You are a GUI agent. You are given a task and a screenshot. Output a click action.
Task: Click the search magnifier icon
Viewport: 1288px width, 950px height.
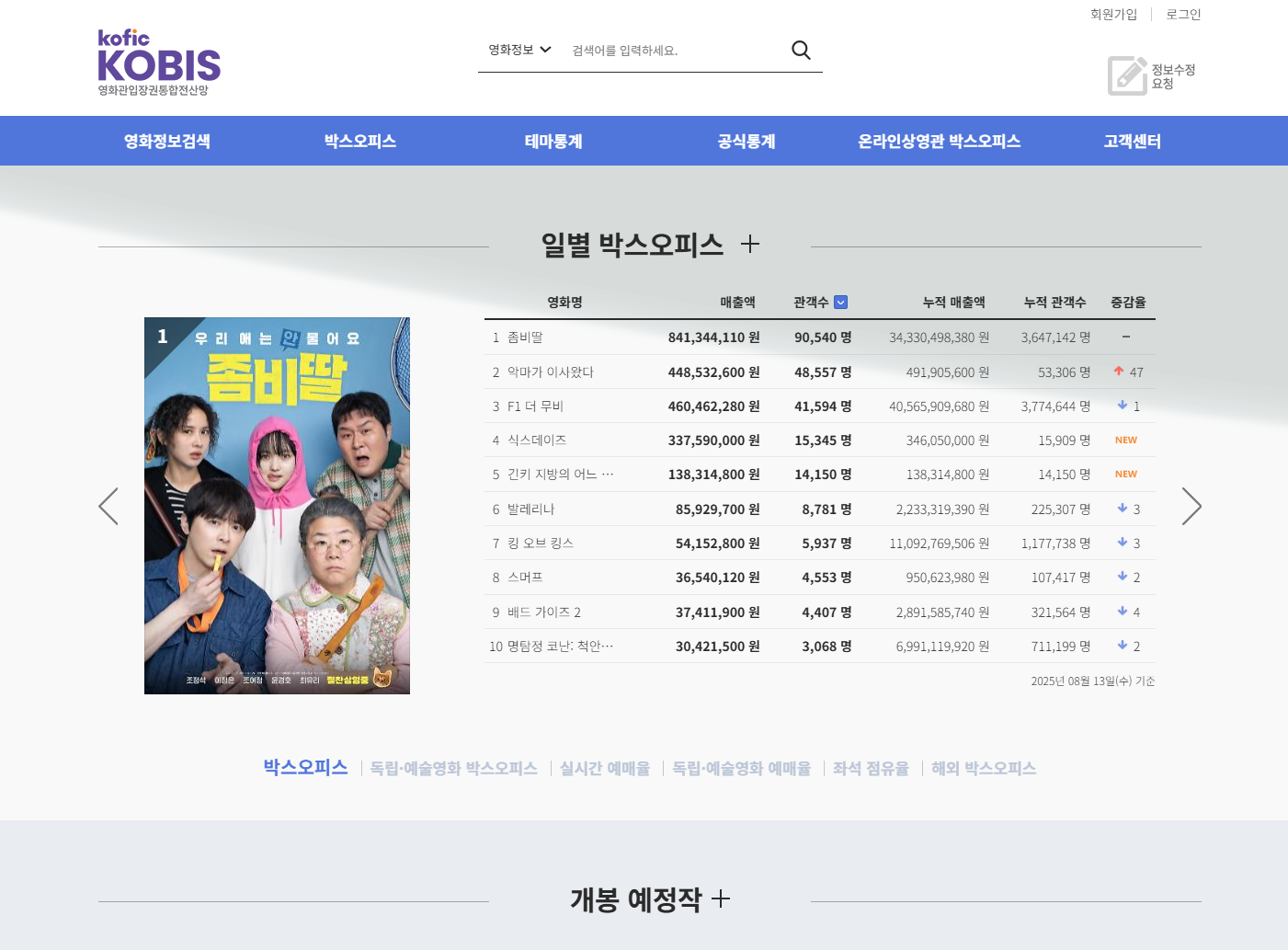801,50
